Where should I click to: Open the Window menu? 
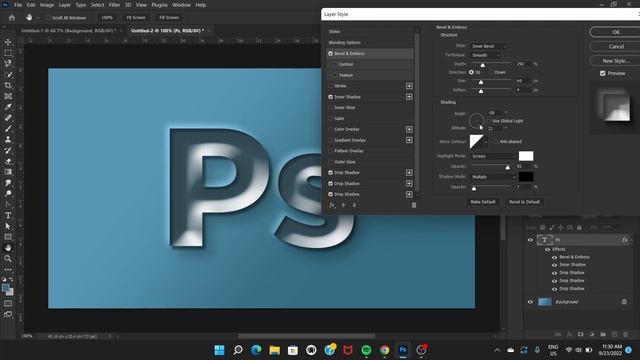coord(181,5)
